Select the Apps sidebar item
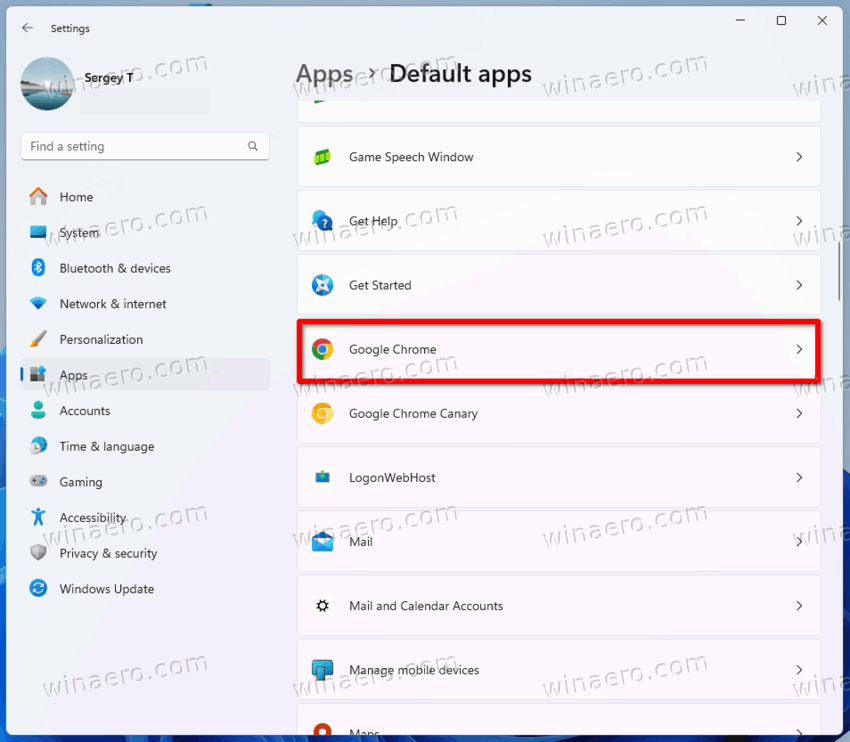Viewport: 850px width, 742px height. tap(145, 375)
